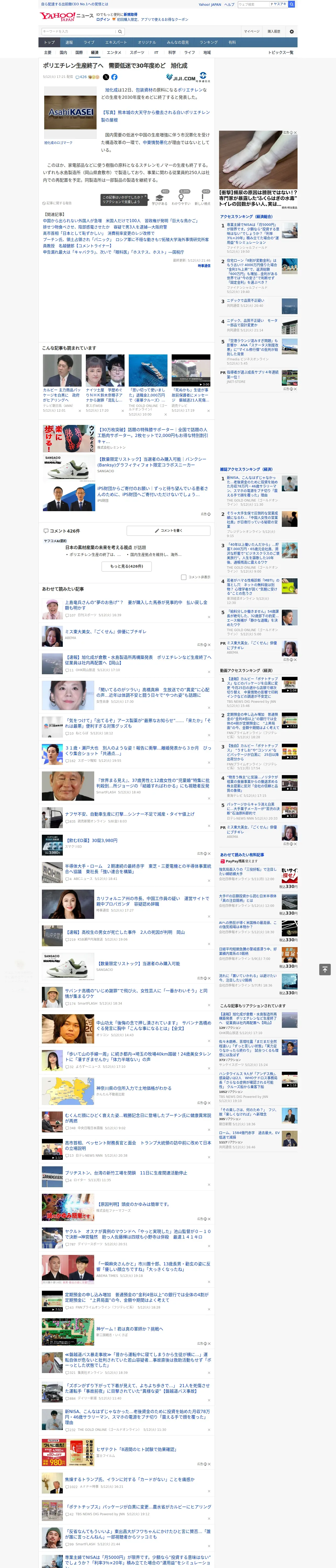Open the Yahoo! JAPAN header text link

(210, 4)
